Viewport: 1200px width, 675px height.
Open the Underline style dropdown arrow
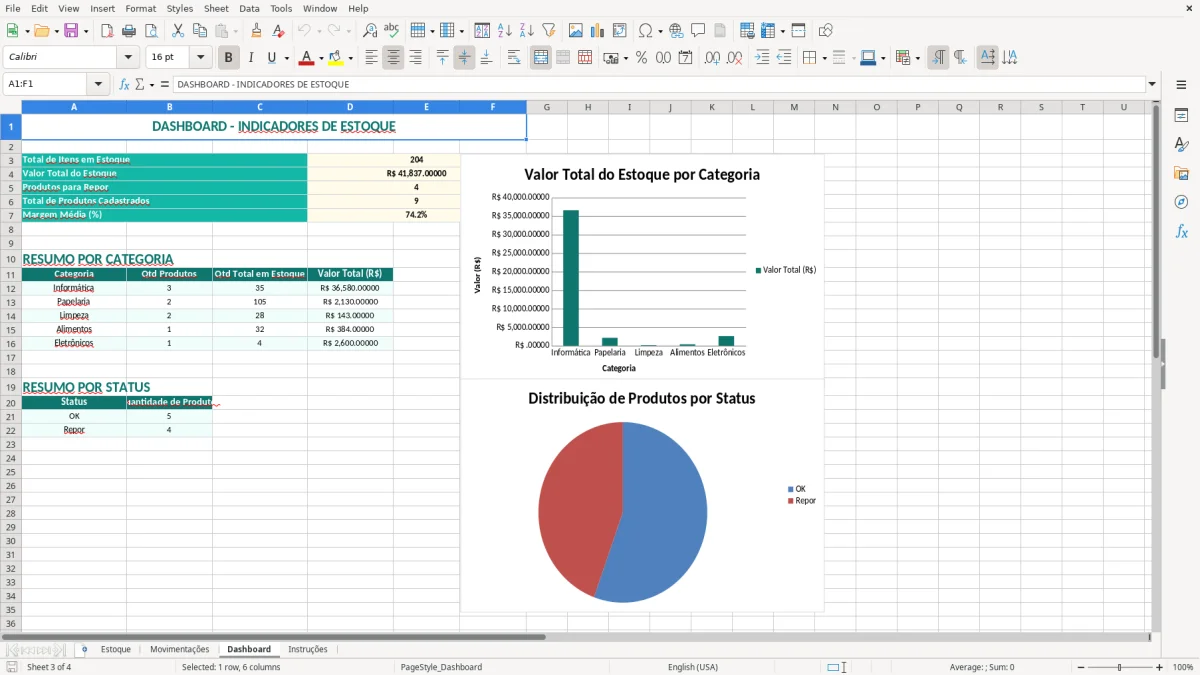point(286,58)
